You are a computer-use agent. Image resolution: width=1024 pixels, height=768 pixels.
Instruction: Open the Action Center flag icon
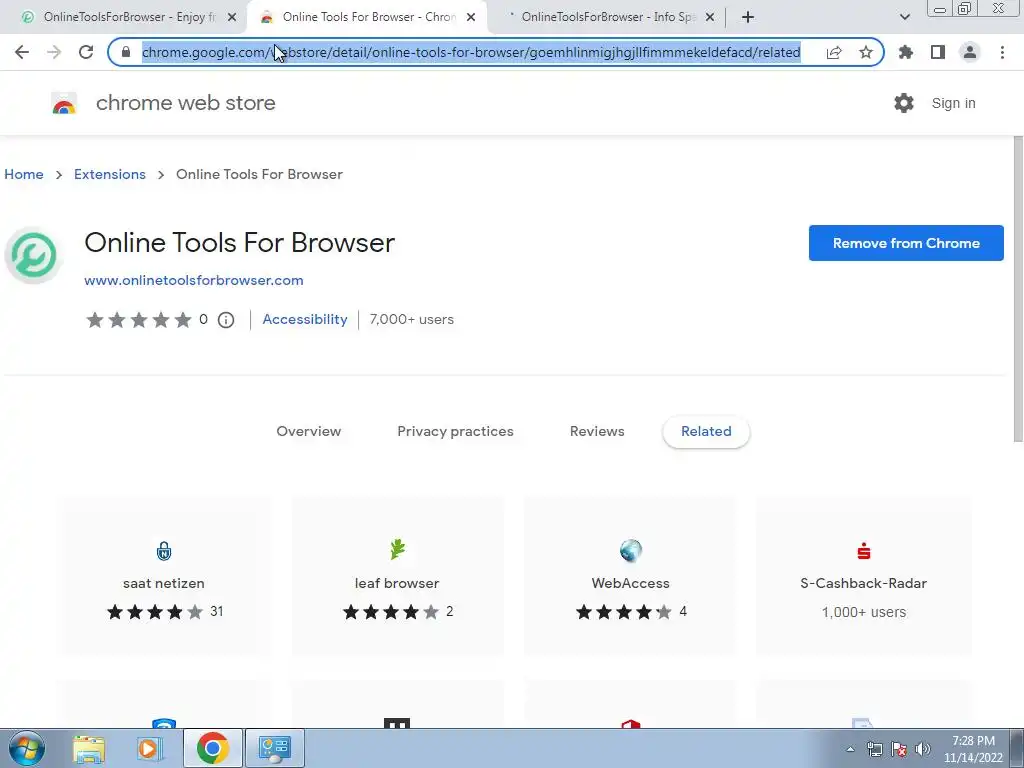[x=899, y=749]
